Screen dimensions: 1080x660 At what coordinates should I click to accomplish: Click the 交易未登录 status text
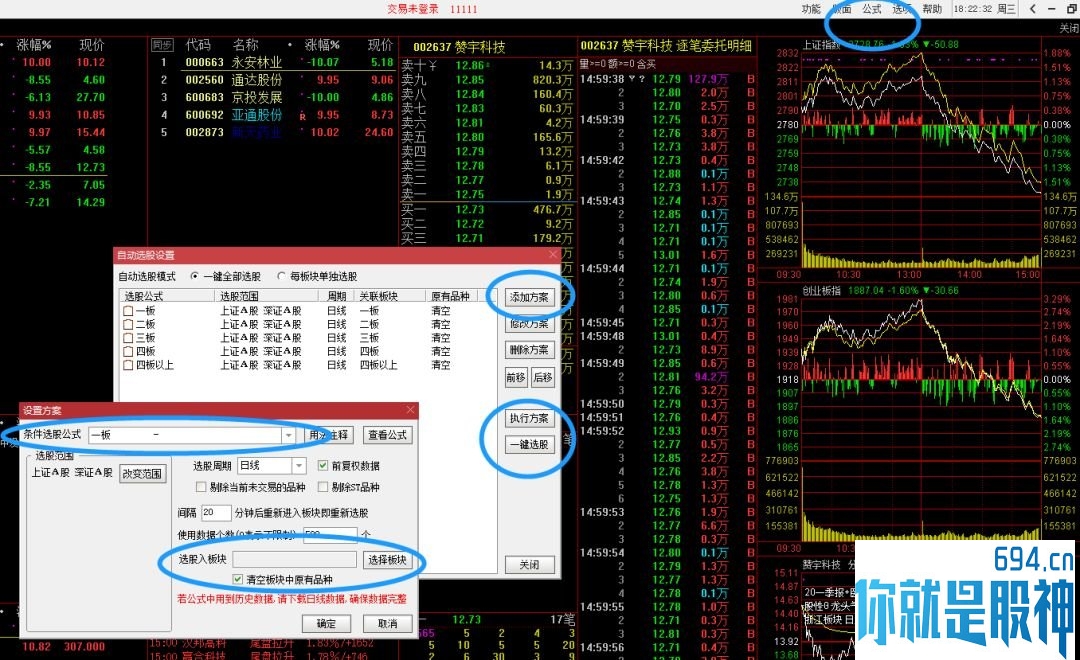pyautogui.click(x=413, y=9)
